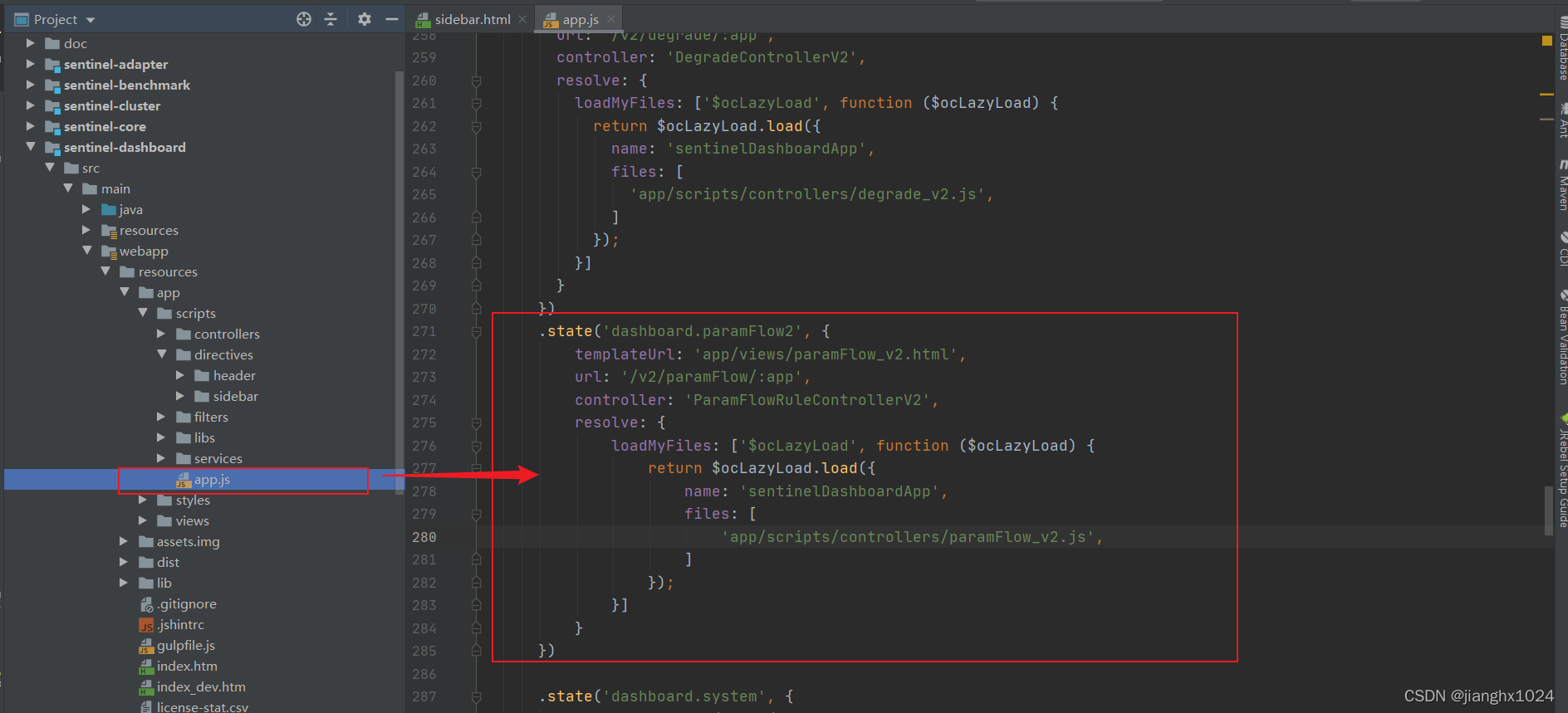Open the Database tool window
Screen dimensions: 1568x713
click(1561, 48)
